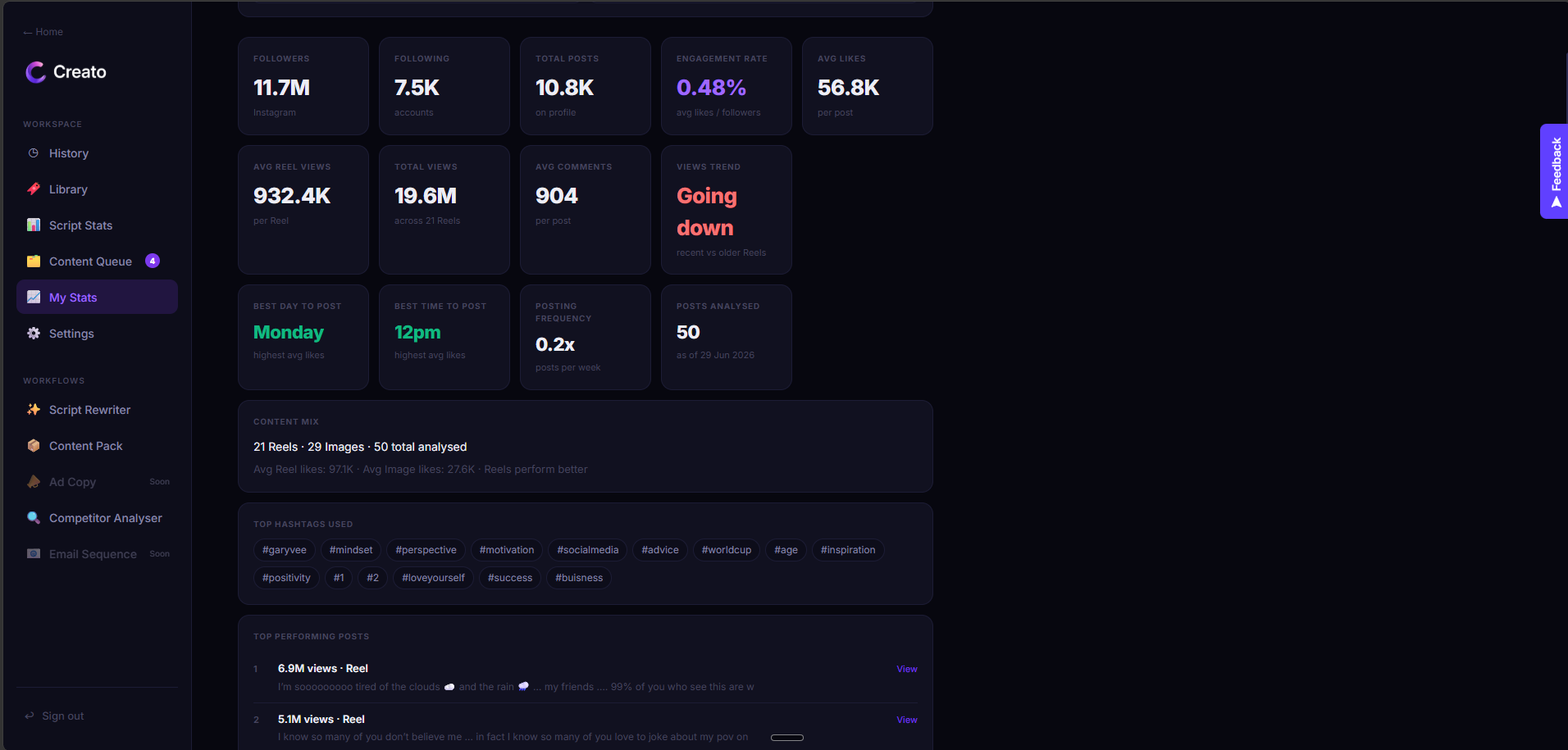Click the #age hashtag chip
The width and height of the screenshot is (1568, 750).
tap(786, 550)
